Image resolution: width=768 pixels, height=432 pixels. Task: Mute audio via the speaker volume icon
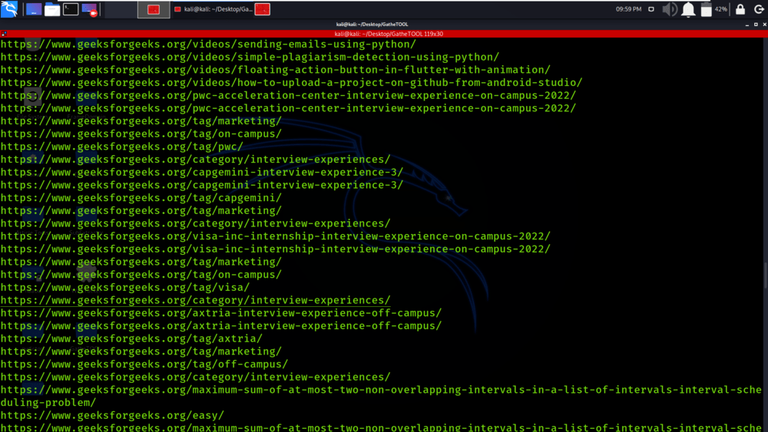click(x=669, y=9)
